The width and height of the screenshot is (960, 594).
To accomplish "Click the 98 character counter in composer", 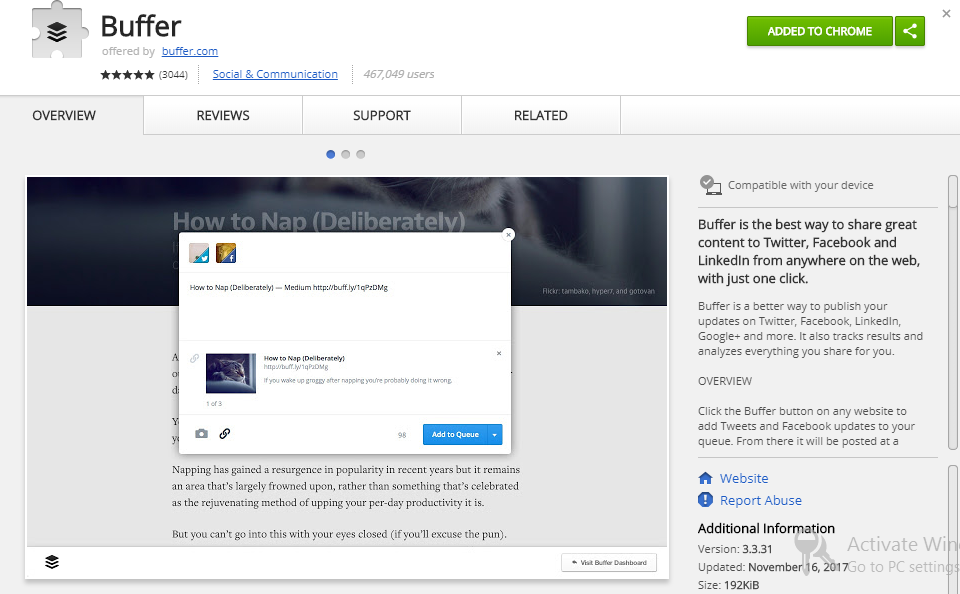I will coord(402,435).
